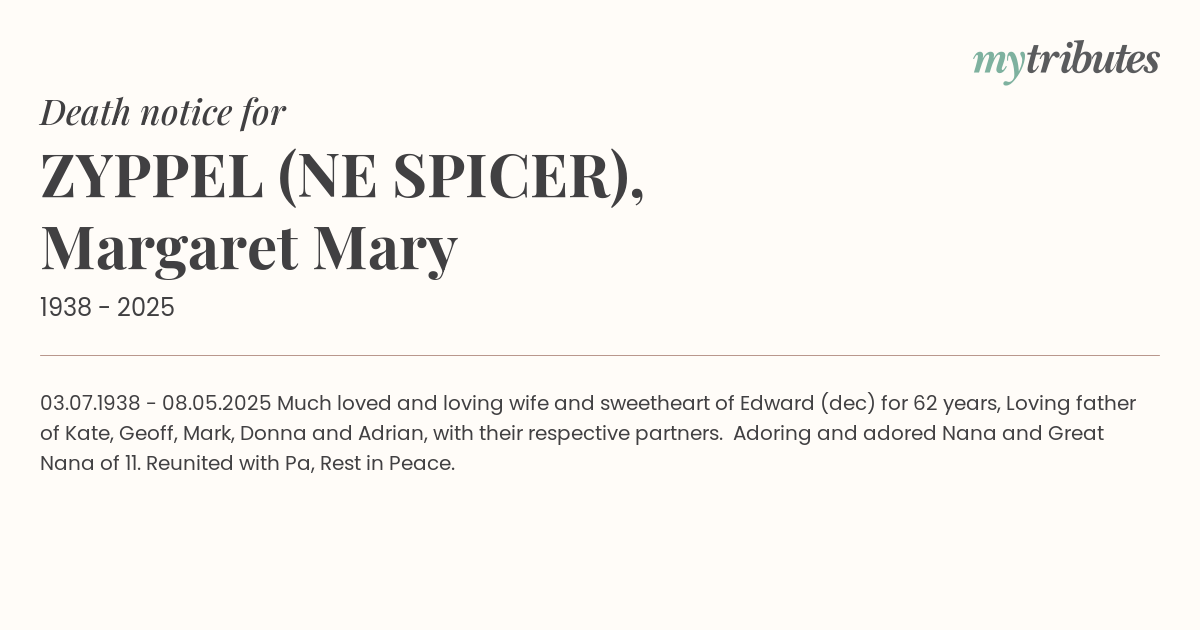Click the green "my" part of logo
The image size is (1200, 630).
point(999,65)
